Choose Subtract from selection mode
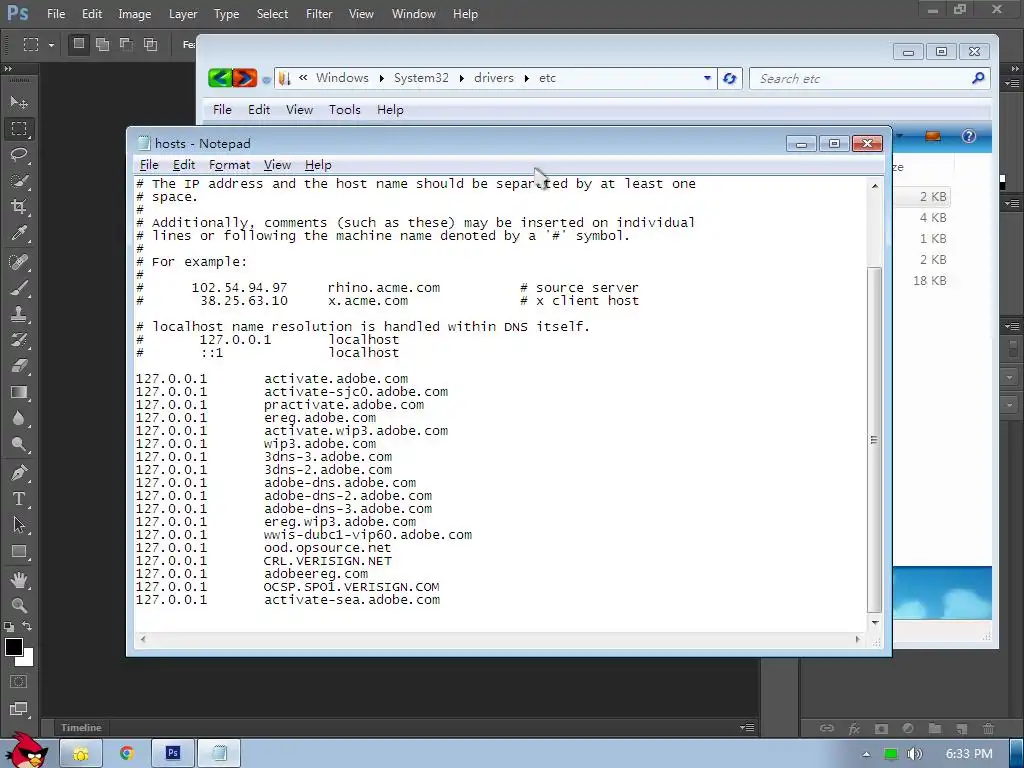 [127, 44]
